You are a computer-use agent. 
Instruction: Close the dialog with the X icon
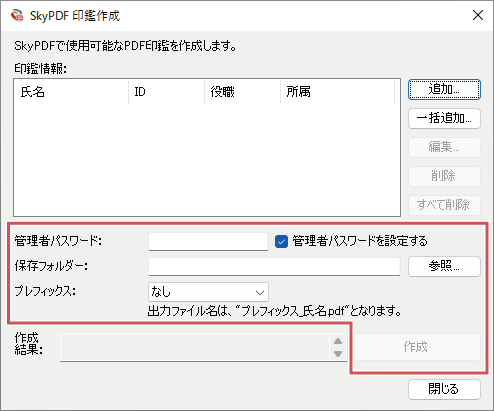pos(478,15)
